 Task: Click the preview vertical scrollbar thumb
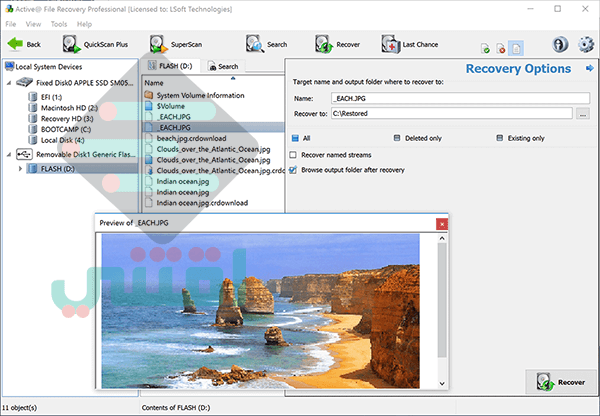coord(442,300)
